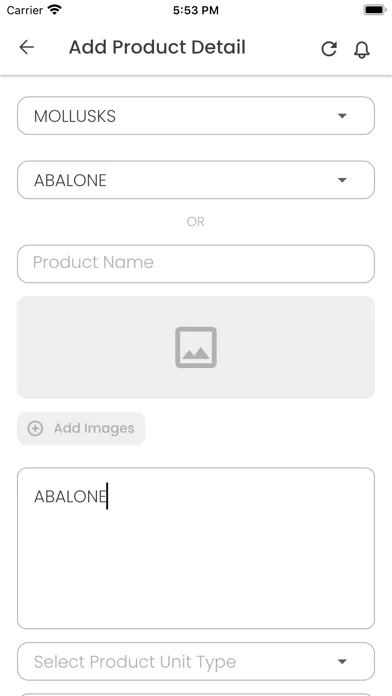Tap the Carrier label in status bar

pyautogui.click(x=25, y=10)
